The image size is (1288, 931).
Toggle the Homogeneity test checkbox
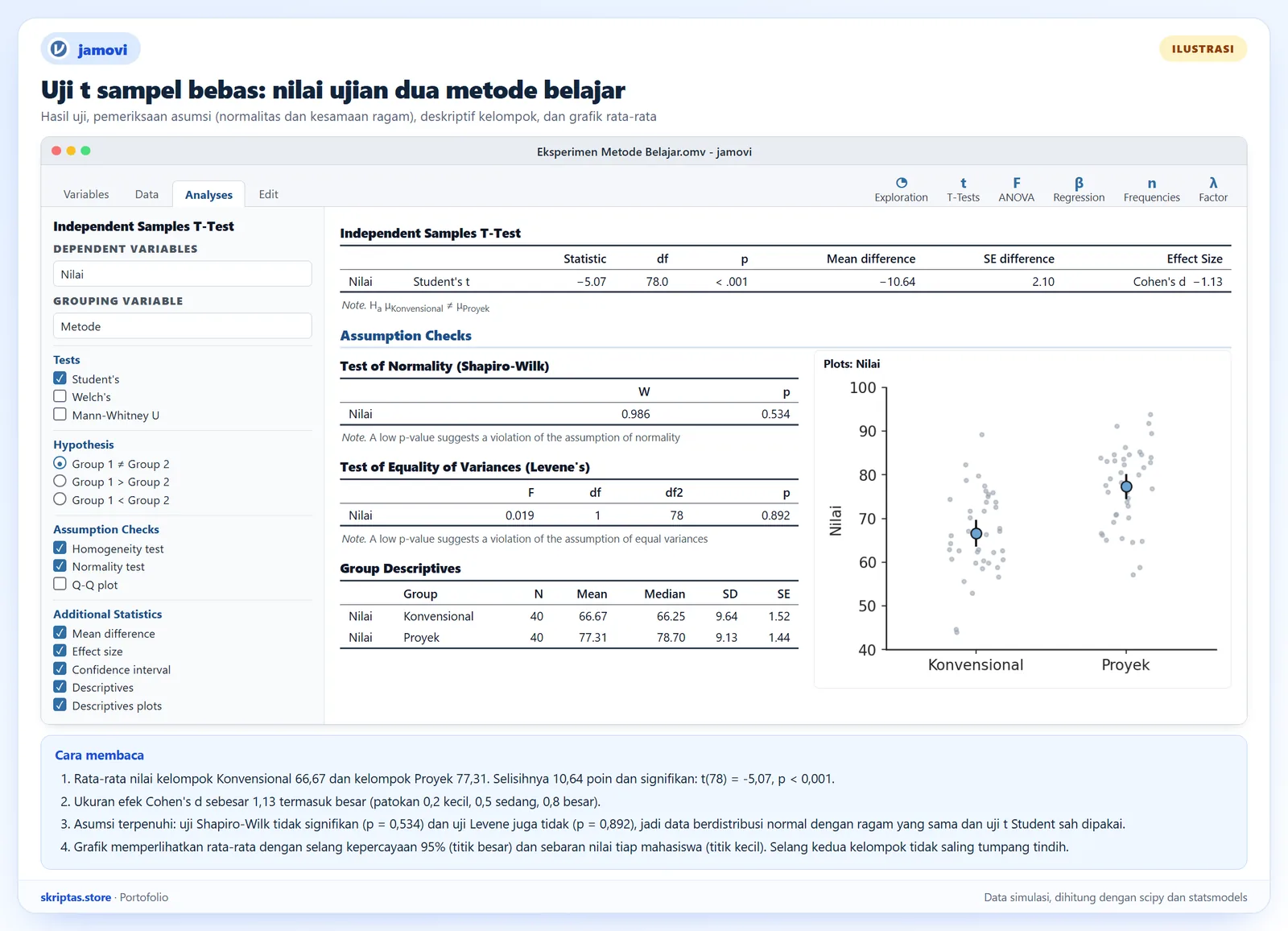[x=60, y=548]
